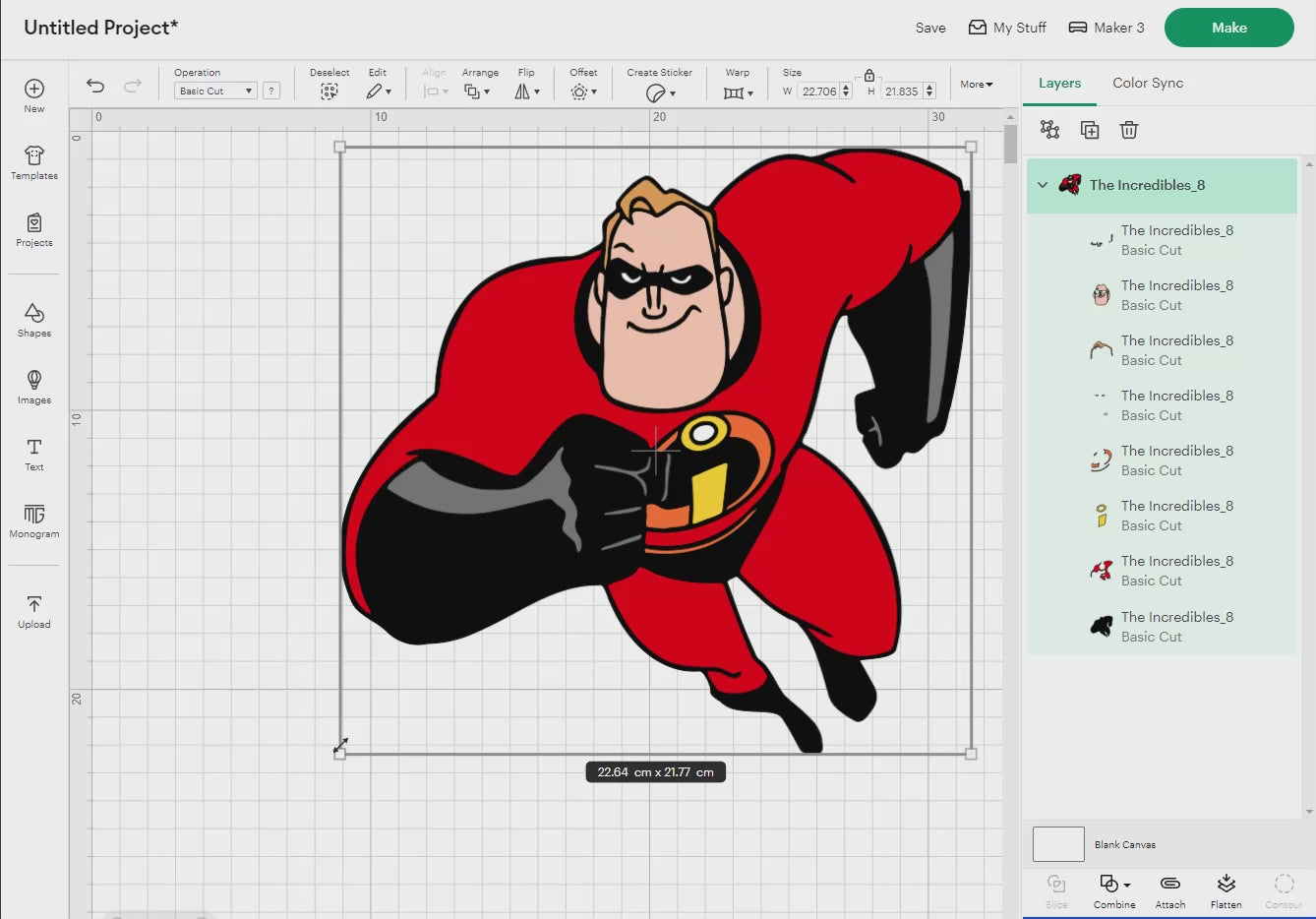Open the Operation Basic Cut dropdown
This screenshot has width=1316, height=919.
(215, 91)
